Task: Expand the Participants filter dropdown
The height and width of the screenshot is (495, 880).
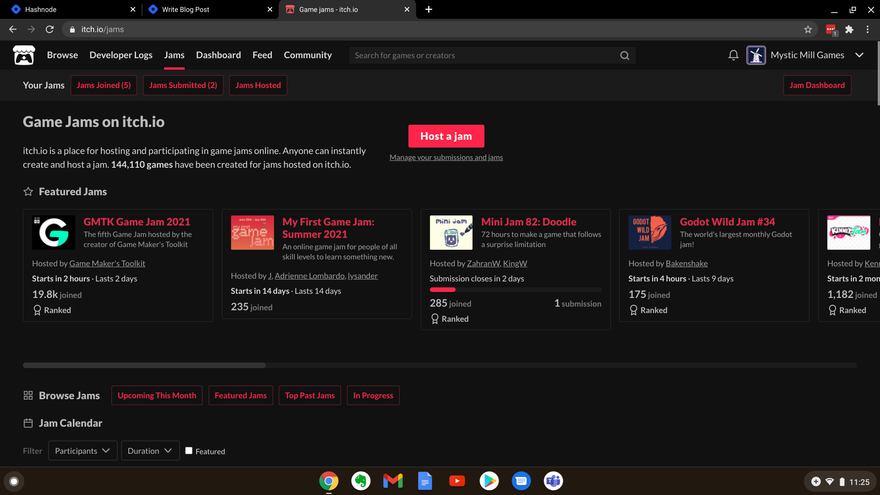Action: coord(82,451)
